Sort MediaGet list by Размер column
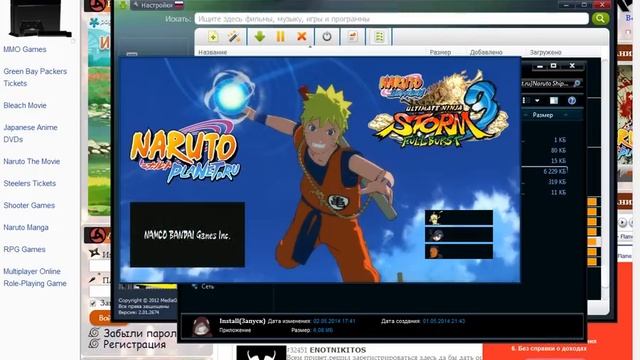This screenshot has height=360, width=640. [x=440, y=52]
